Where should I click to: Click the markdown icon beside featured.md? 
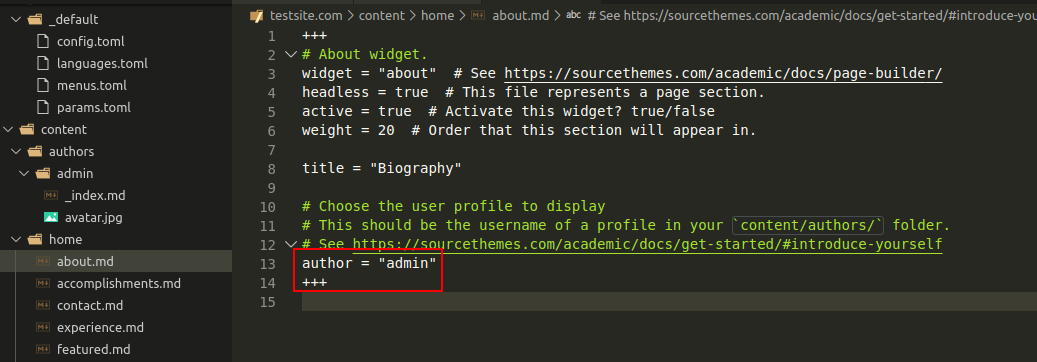[x=43, y=349]
